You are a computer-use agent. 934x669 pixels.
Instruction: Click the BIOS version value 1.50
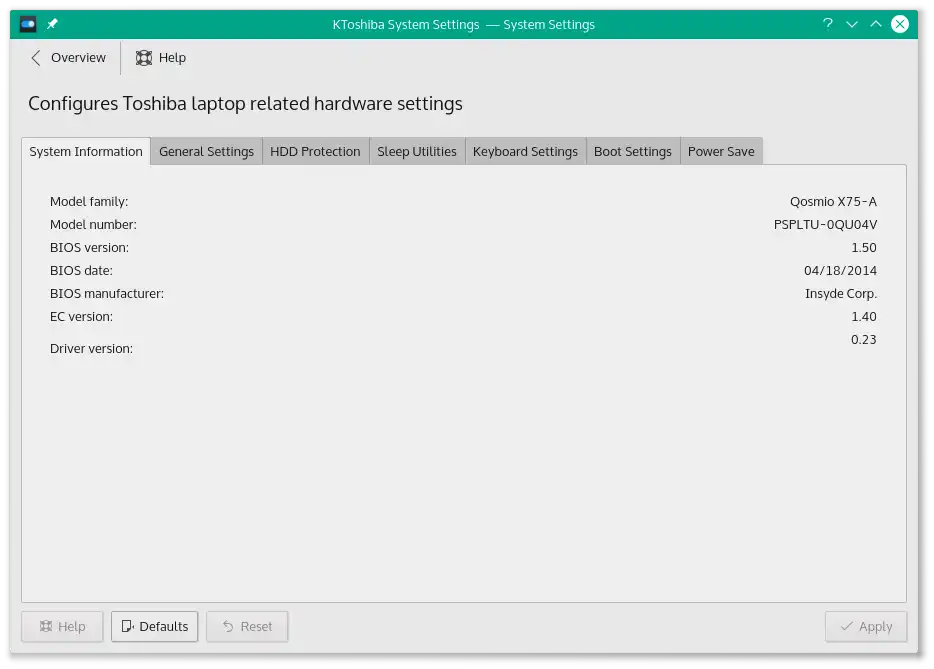click(x=864, y=247)
